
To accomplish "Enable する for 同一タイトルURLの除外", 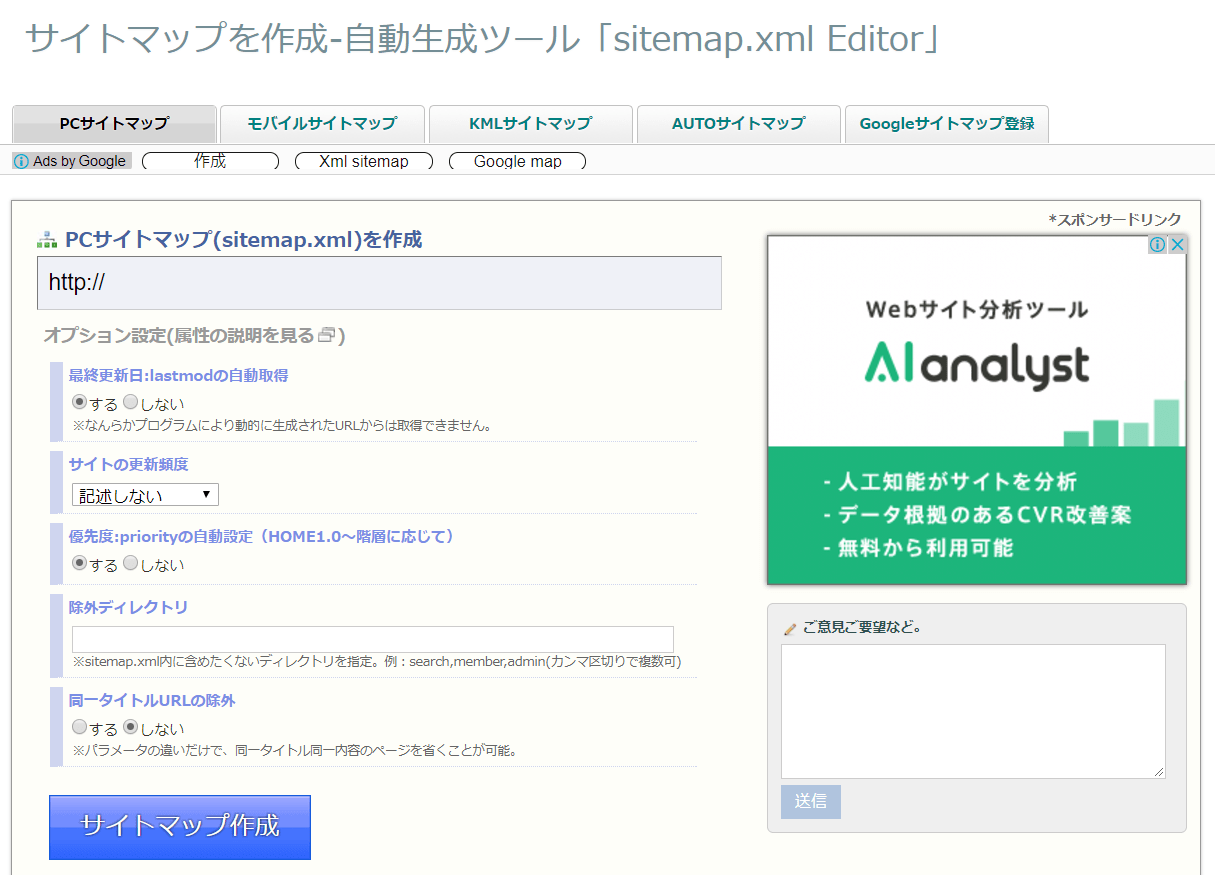I will coord(79,726).
